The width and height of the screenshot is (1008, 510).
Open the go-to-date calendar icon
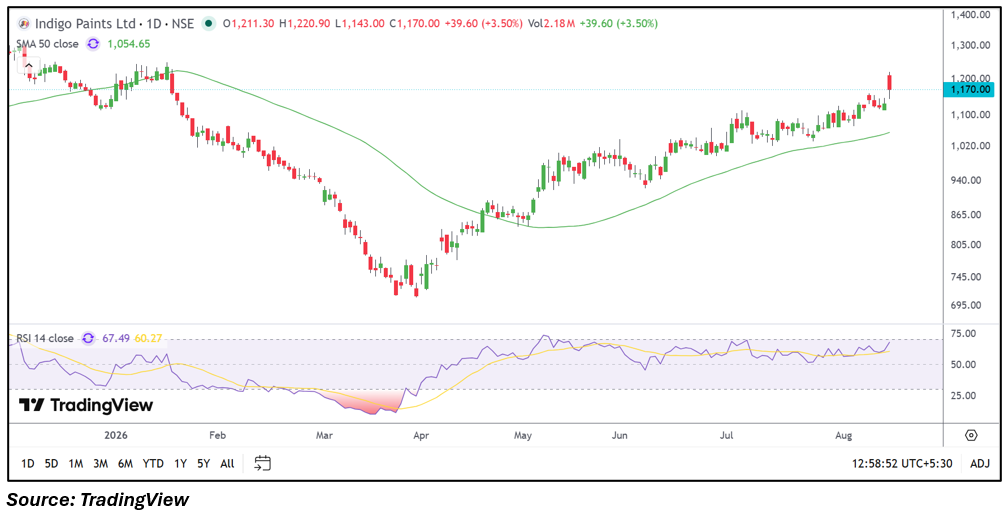(262, 462)
